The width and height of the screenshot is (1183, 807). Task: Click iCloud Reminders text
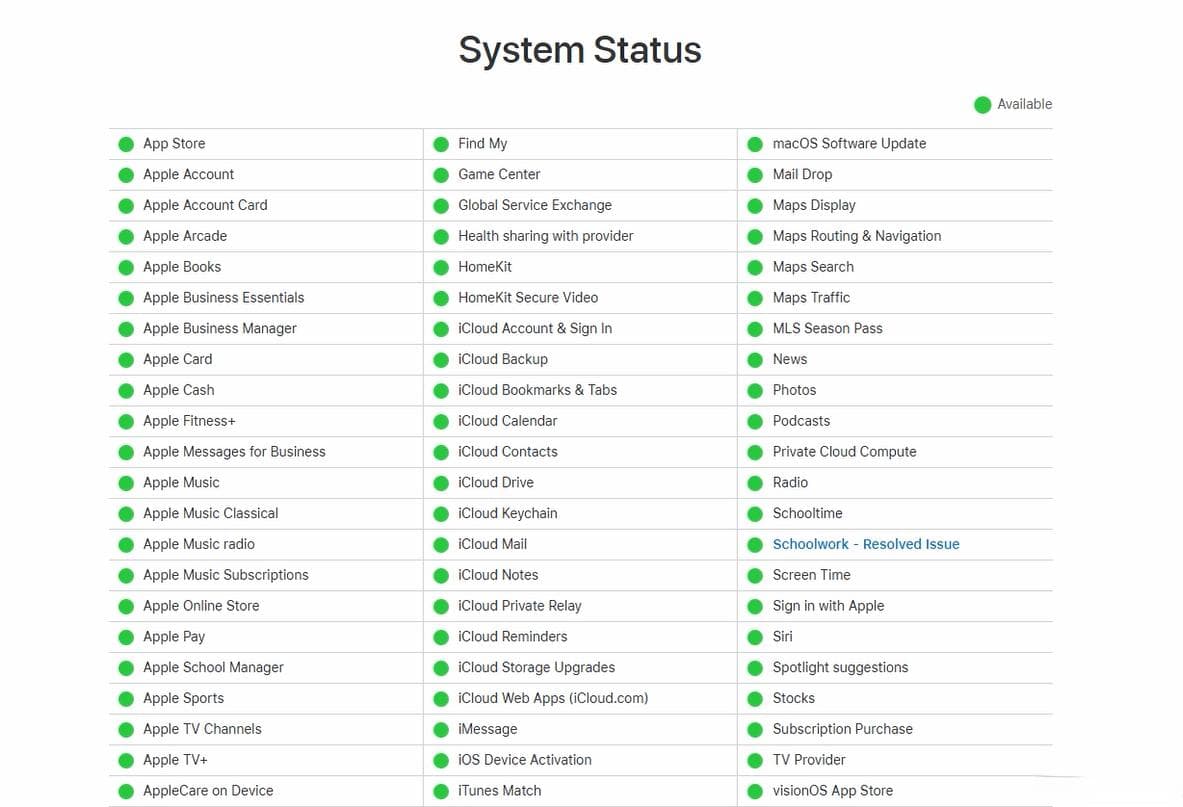512,637
